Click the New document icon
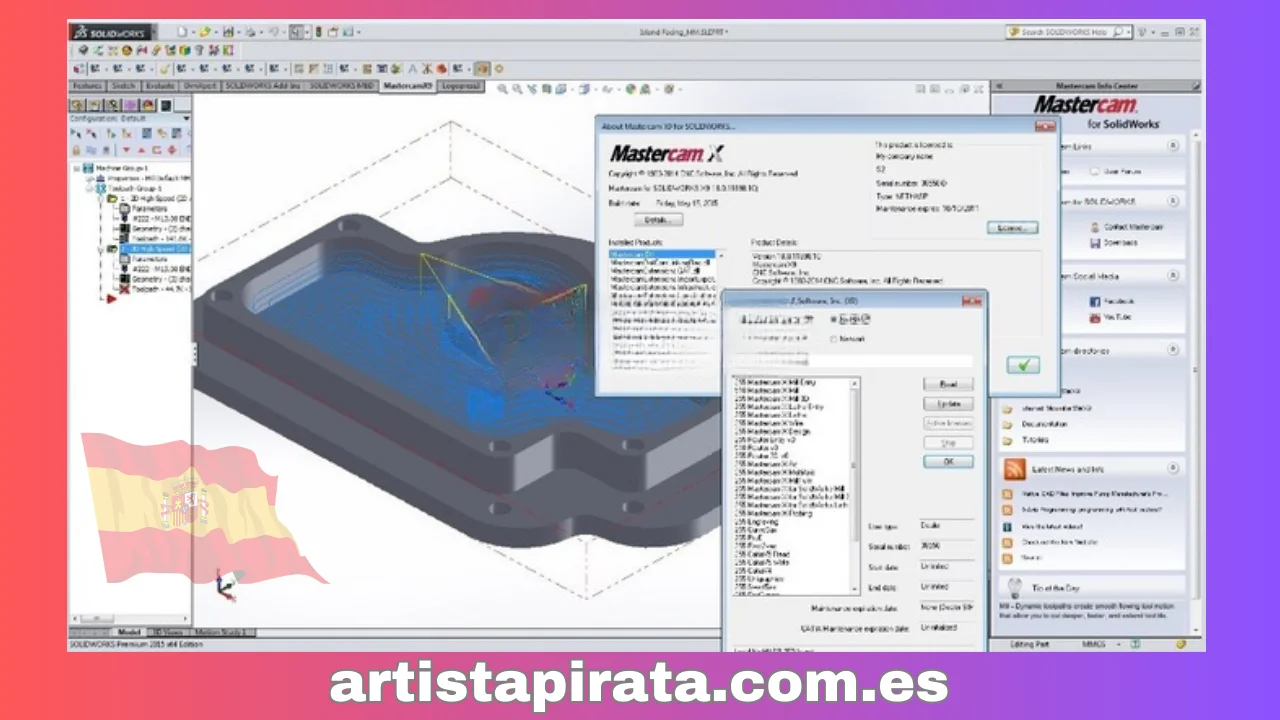The height and width of the screenshot is (720, 1280). click(x=182, y=32)
